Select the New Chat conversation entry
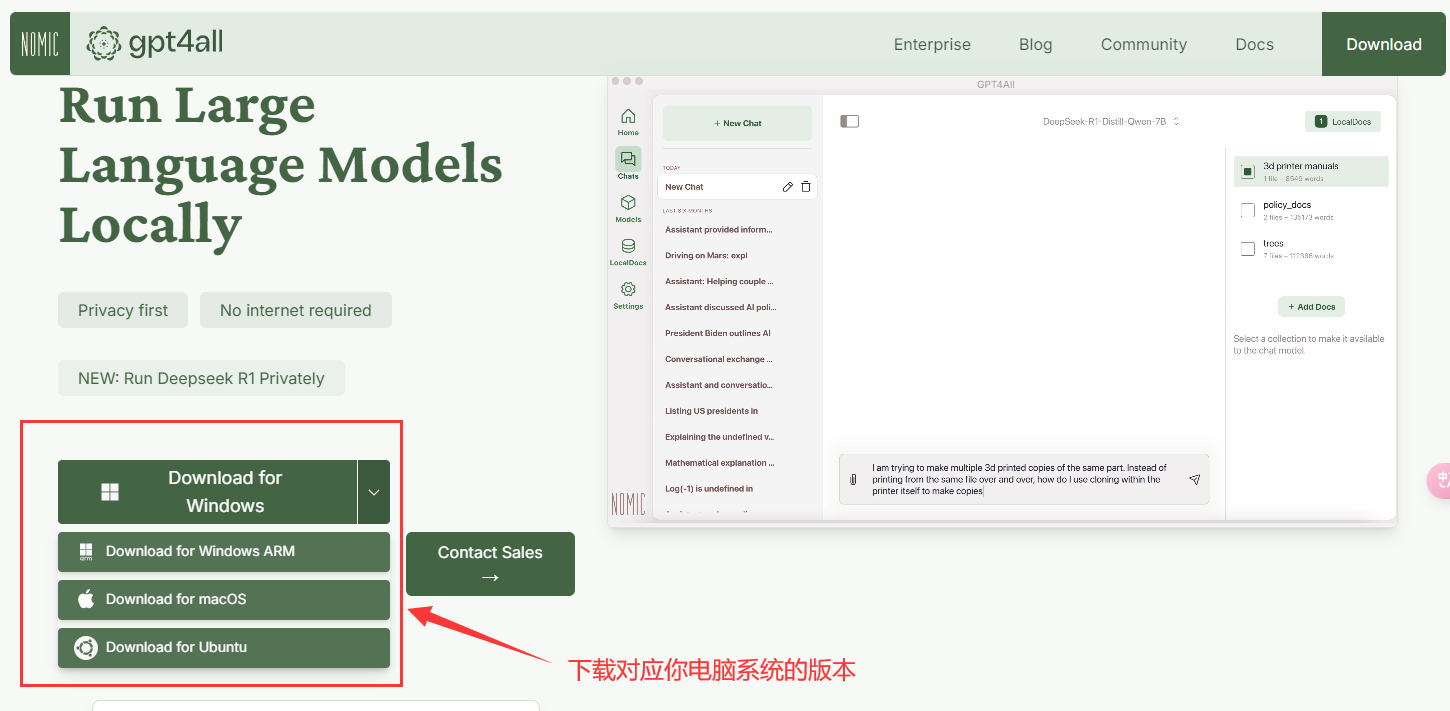Viewport: 1450px width, 711px height. coord(738,187)
